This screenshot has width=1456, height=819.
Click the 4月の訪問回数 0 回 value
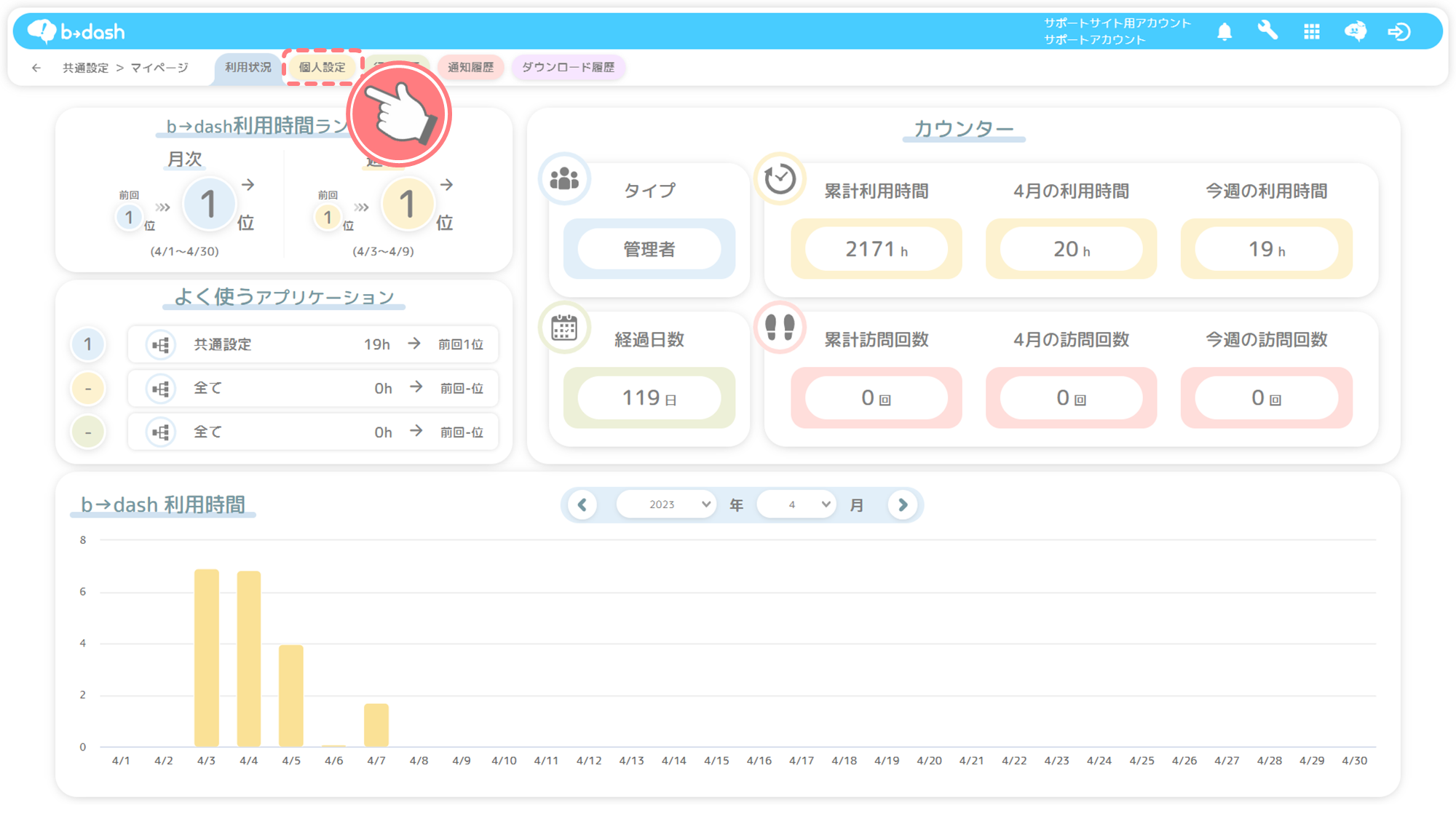coord(1072,398)
